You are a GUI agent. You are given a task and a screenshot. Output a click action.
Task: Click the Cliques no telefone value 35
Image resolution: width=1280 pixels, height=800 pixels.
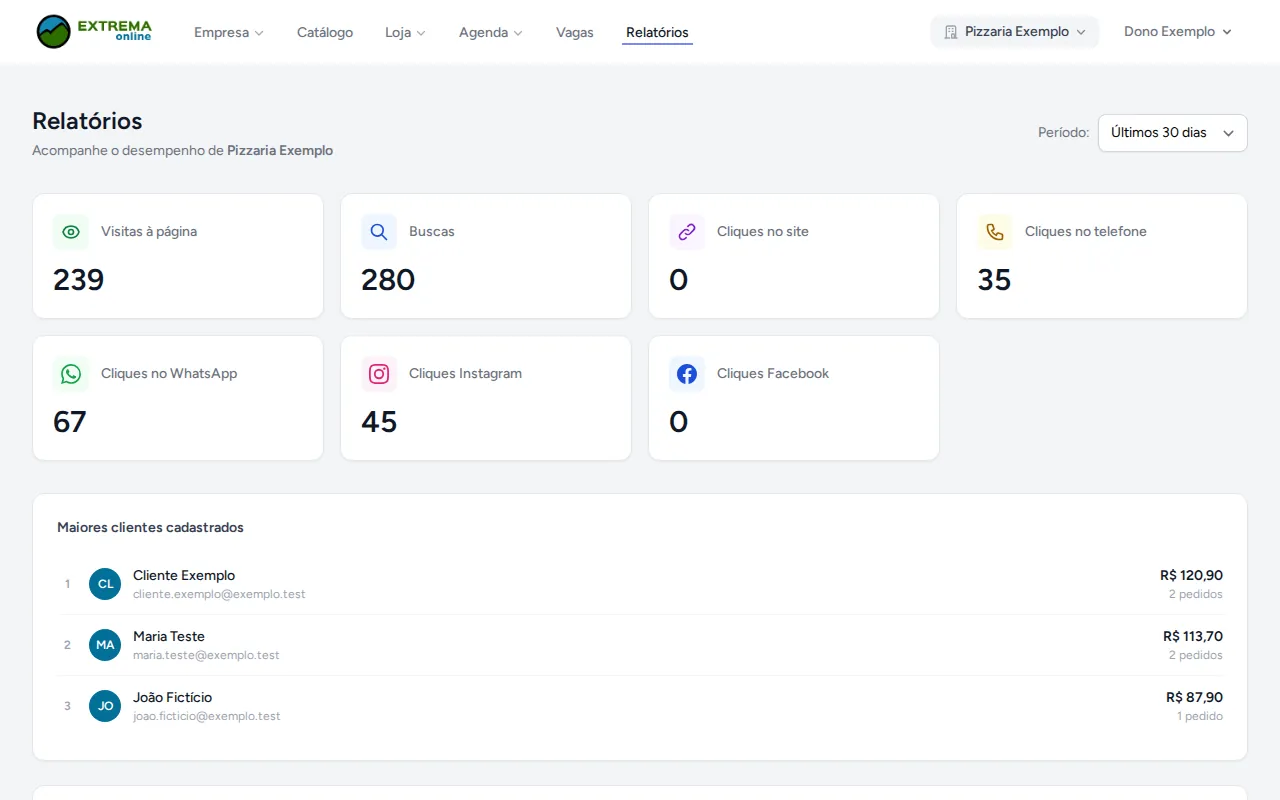click(x=994, y=280)
